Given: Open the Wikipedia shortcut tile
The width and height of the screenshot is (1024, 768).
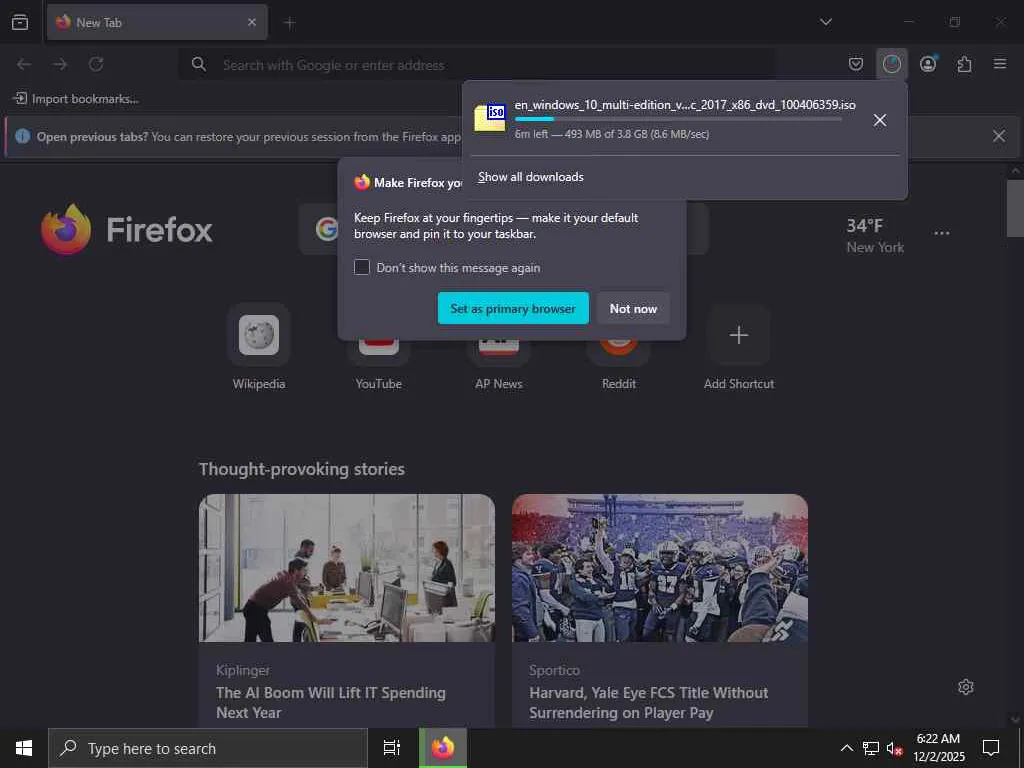Looking at the screenshot, I should tap(259, 334).
